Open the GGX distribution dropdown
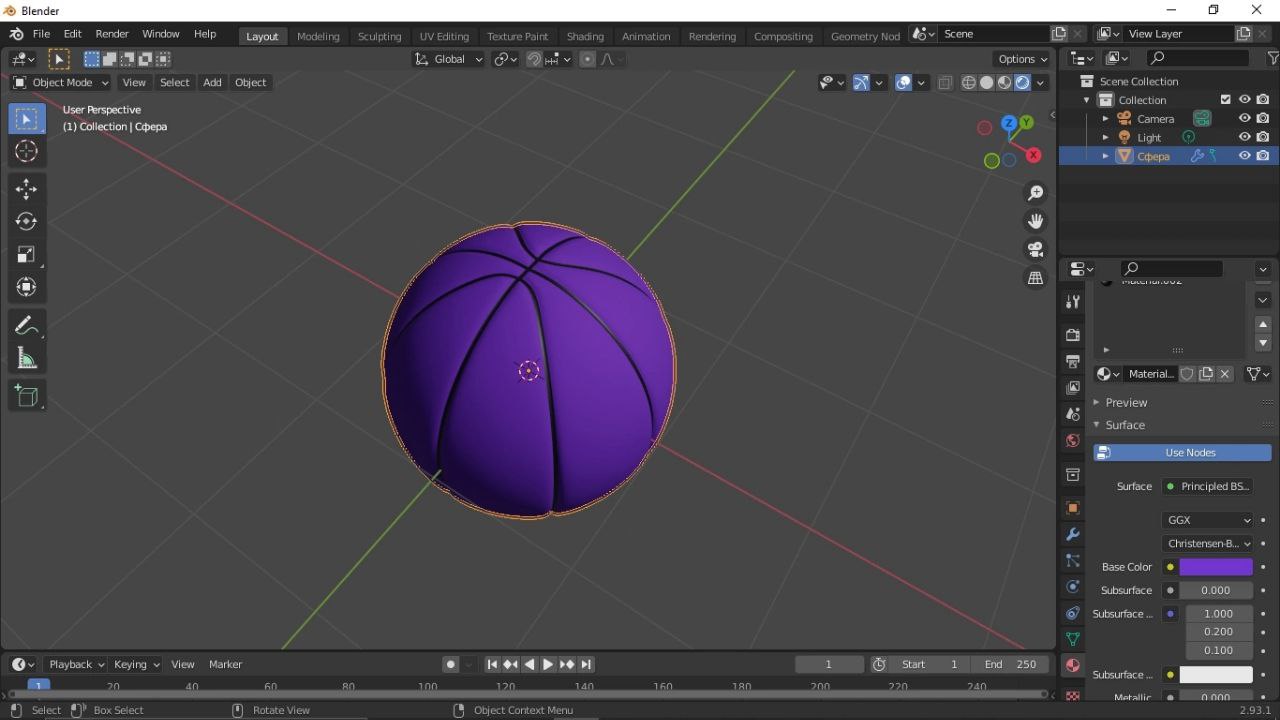Screen dimensions: 1280x720 [1208, 520]
